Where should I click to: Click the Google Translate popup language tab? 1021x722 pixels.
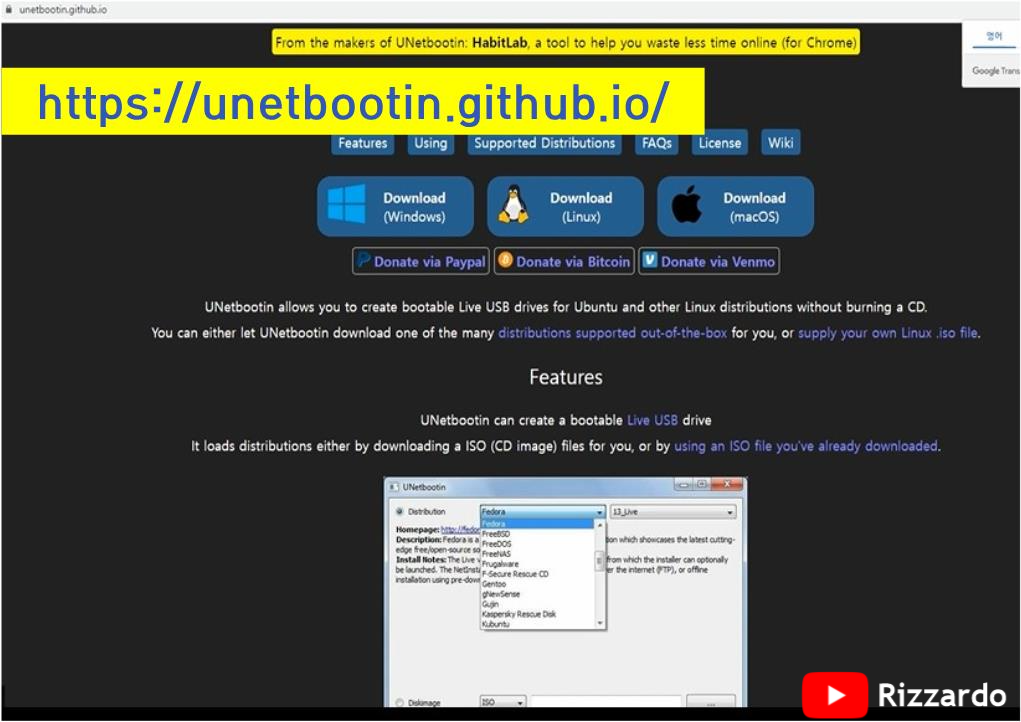994,37
